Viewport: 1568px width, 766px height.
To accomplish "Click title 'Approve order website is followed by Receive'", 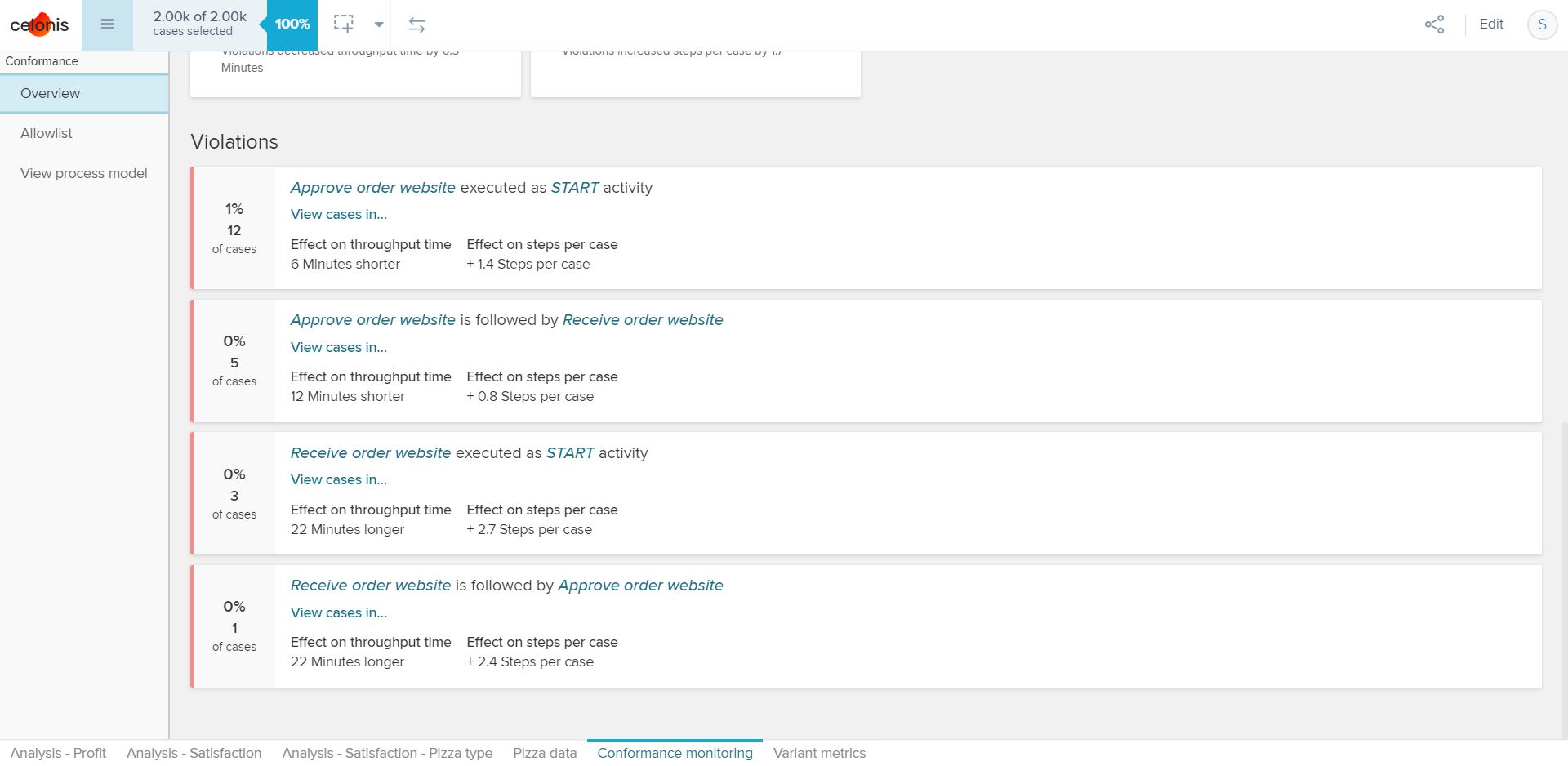I will (x=506, y=320).
